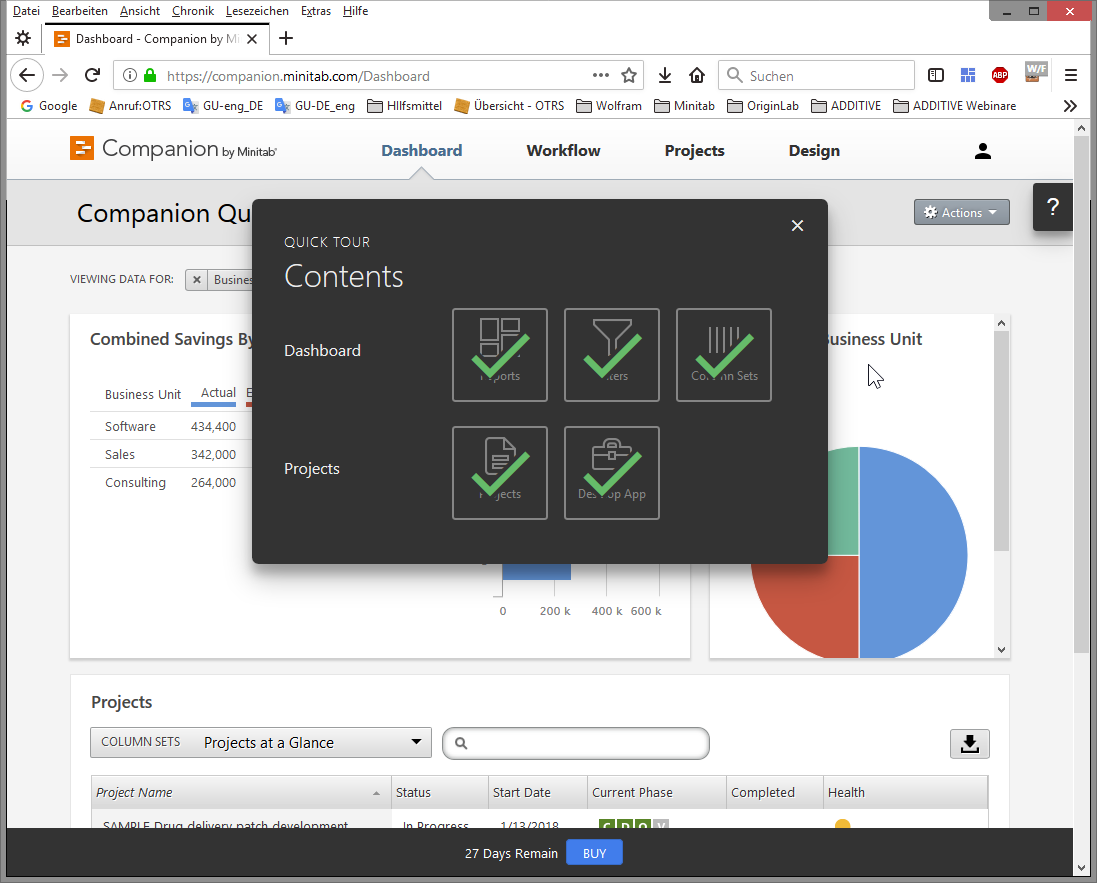The width and height of the screenshot is (1097, 883).
Task: Open the Firefox hamburger menu
Action: click(x=1070, y=76)
